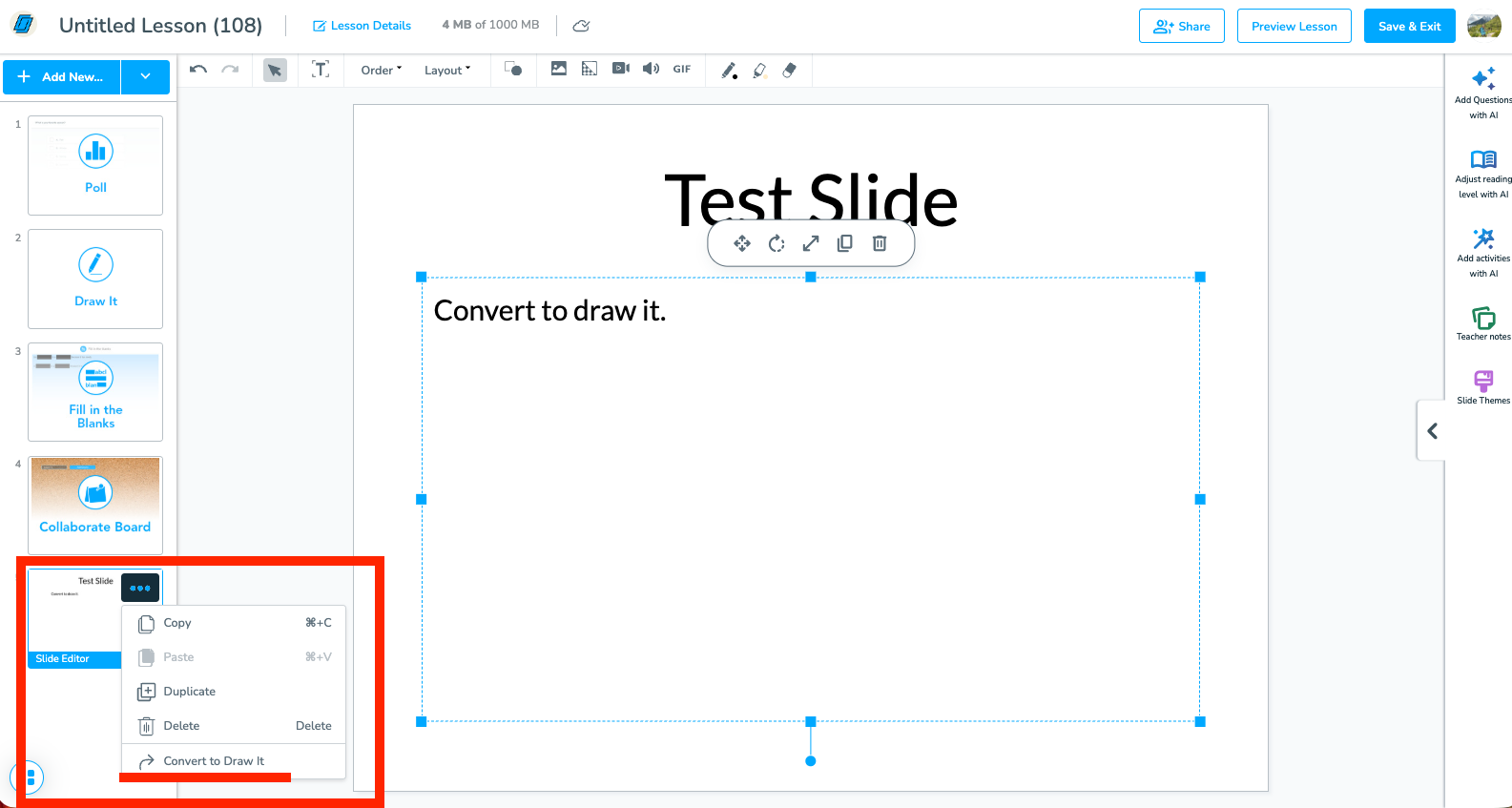Add audio with the speaker icon

click(x=651, y=69)
